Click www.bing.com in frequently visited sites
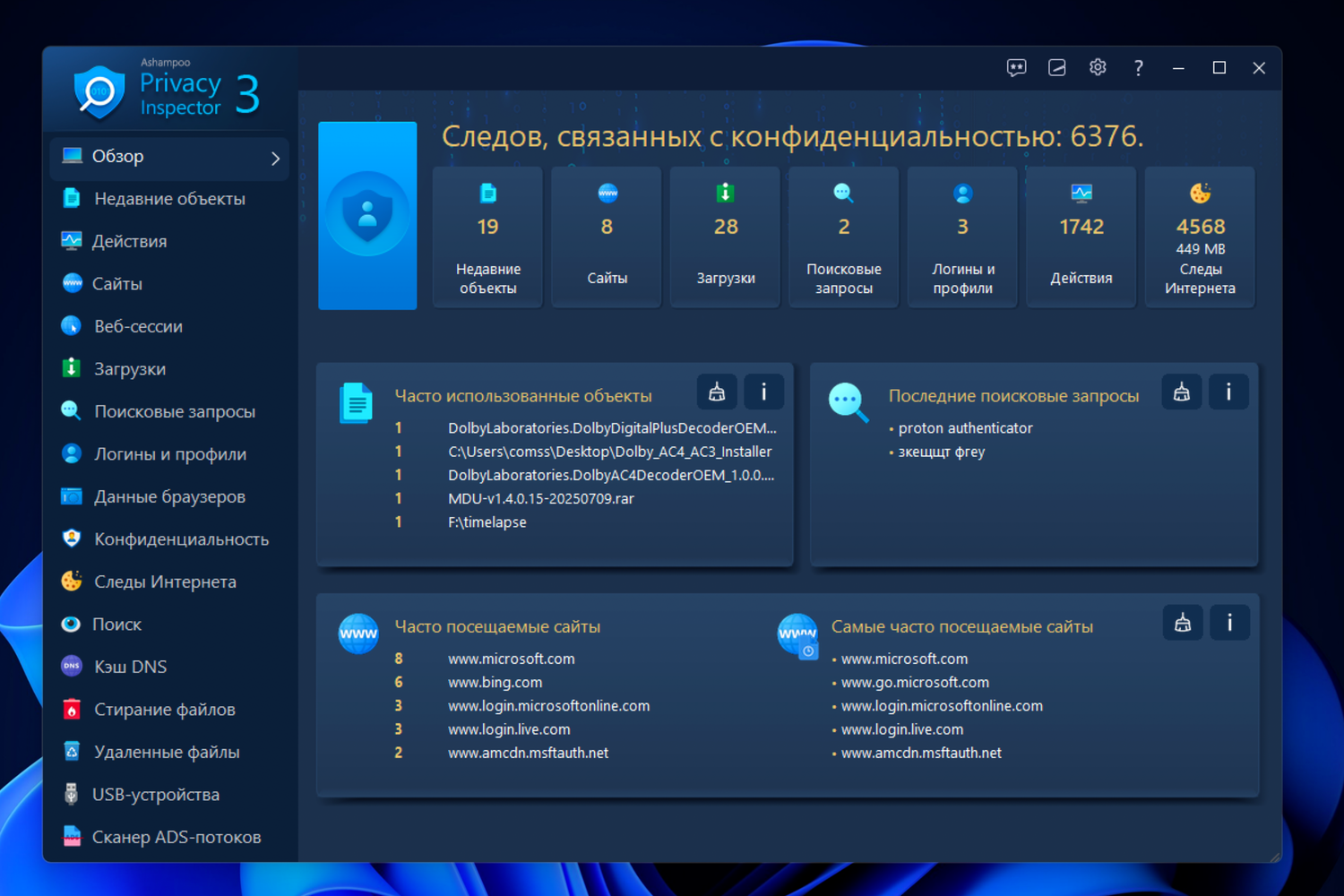 point(495,683)
